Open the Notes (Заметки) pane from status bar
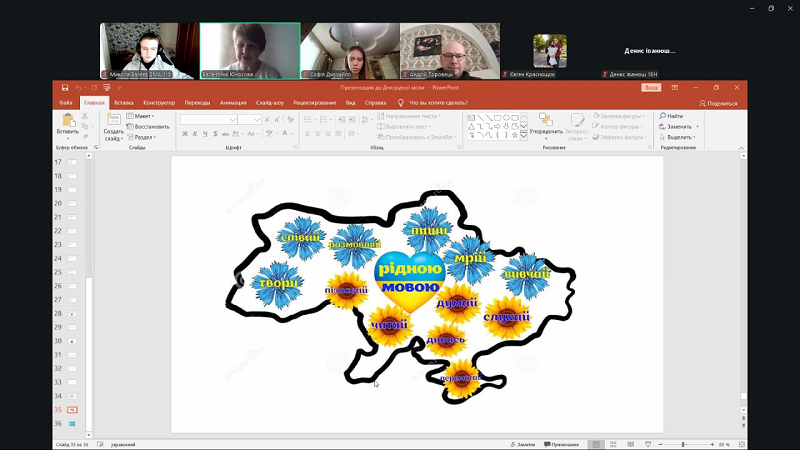Viewport: 800px width, 450px height. coord(522,444)
